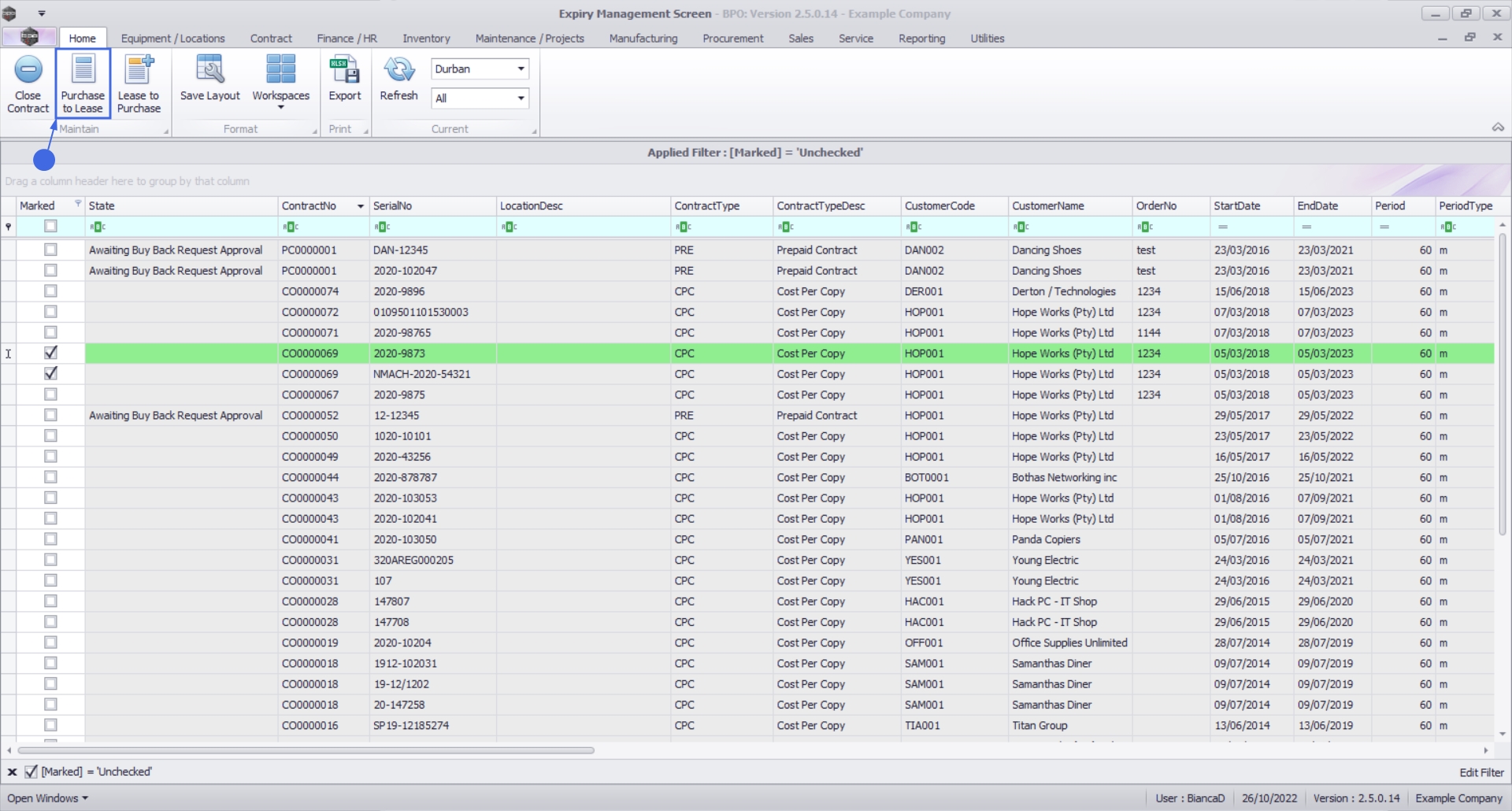This screenshot has width=1512, height=811.
Task: Switch to the Home tab
Action: [82, 38]
